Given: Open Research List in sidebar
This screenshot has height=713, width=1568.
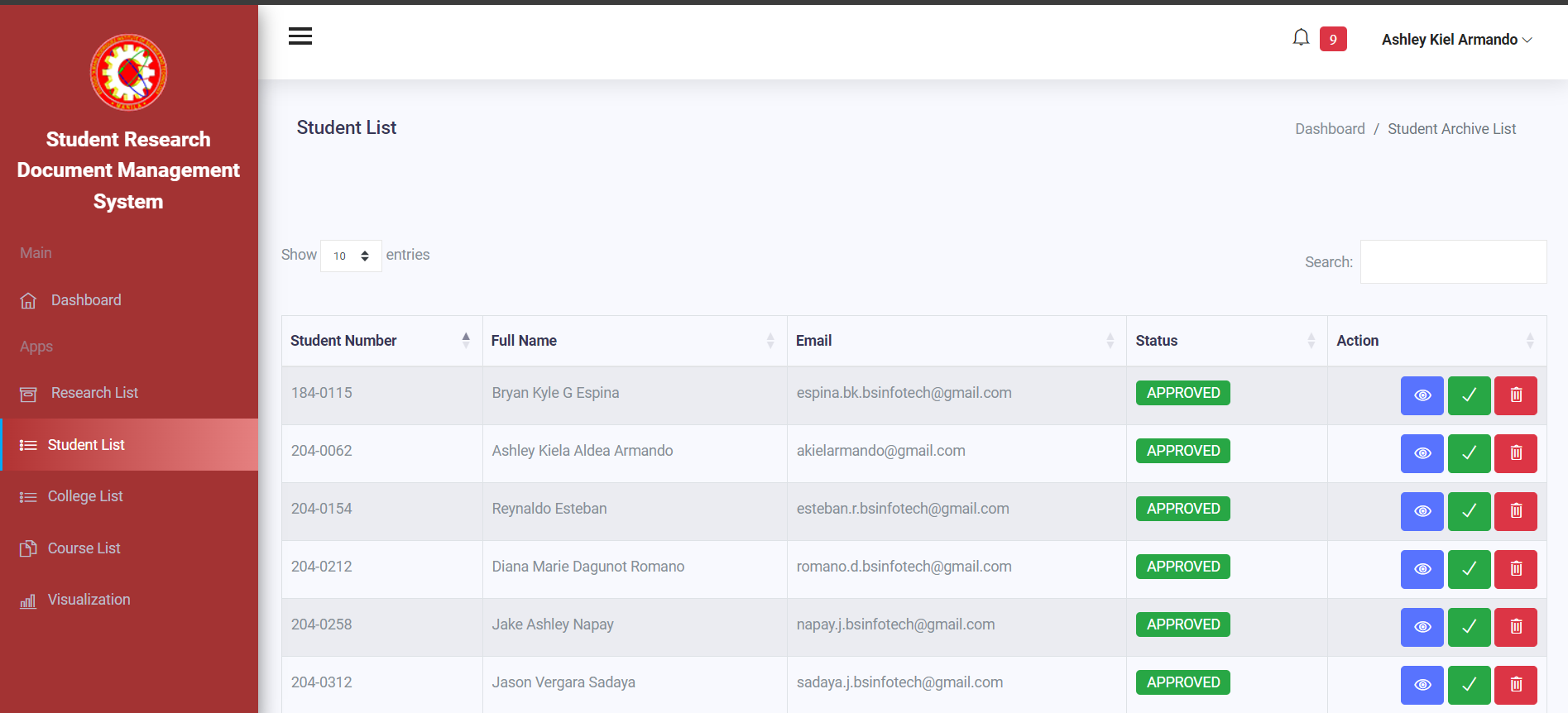Looking at the screenshot, I should (129, 393).
